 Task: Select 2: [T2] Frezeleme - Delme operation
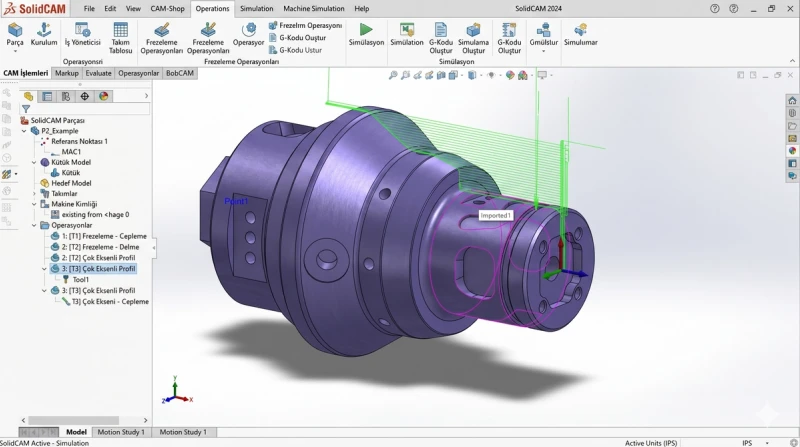click(x=95, y=247)
